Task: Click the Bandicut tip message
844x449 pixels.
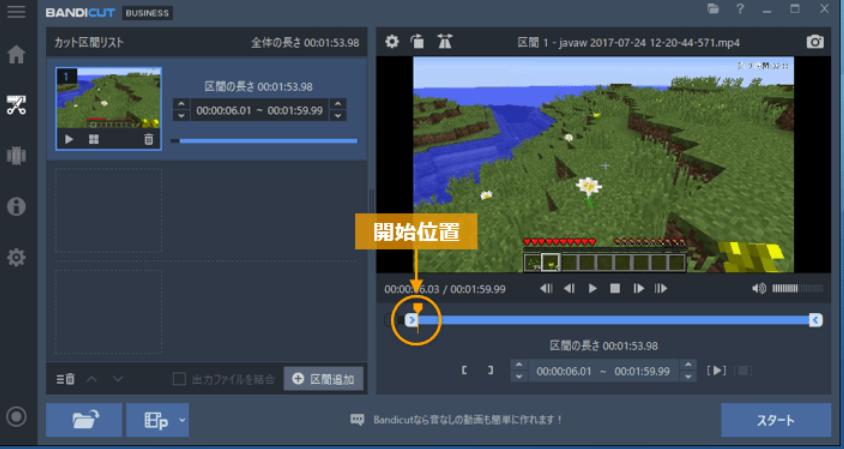Action: (467, 419)
